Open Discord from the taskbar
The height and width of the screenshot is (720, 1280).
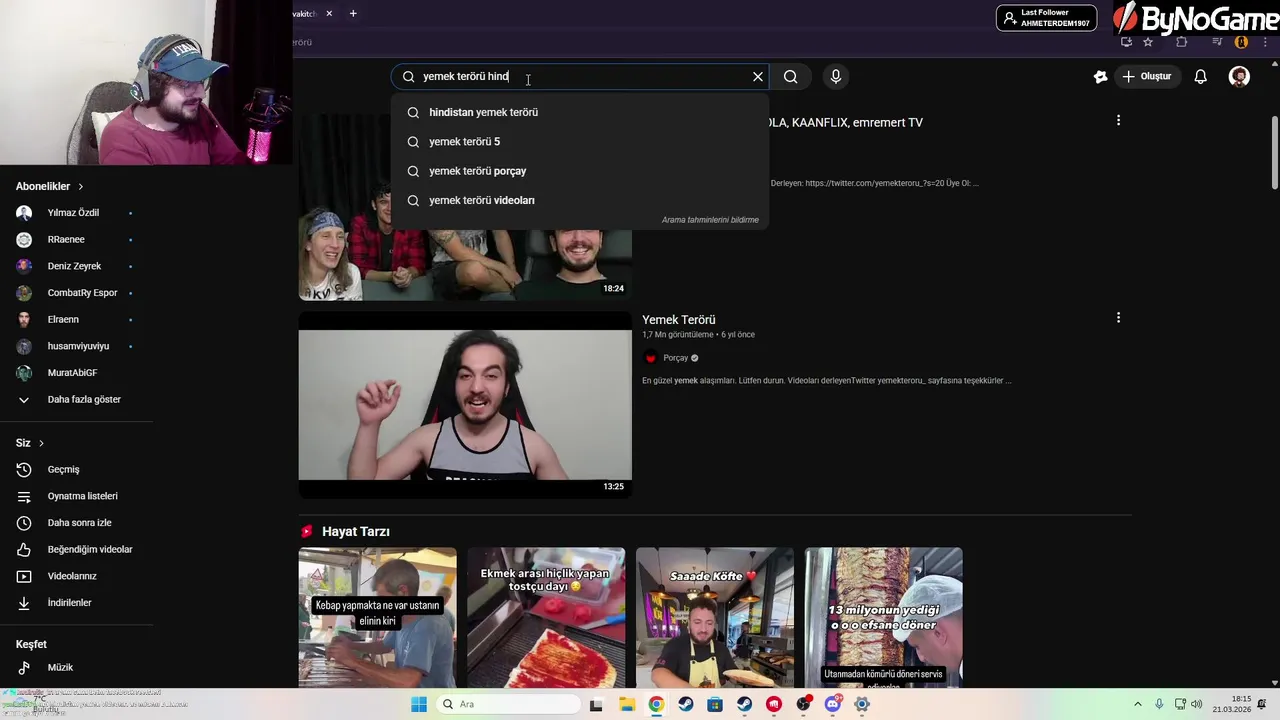point(833,704)
